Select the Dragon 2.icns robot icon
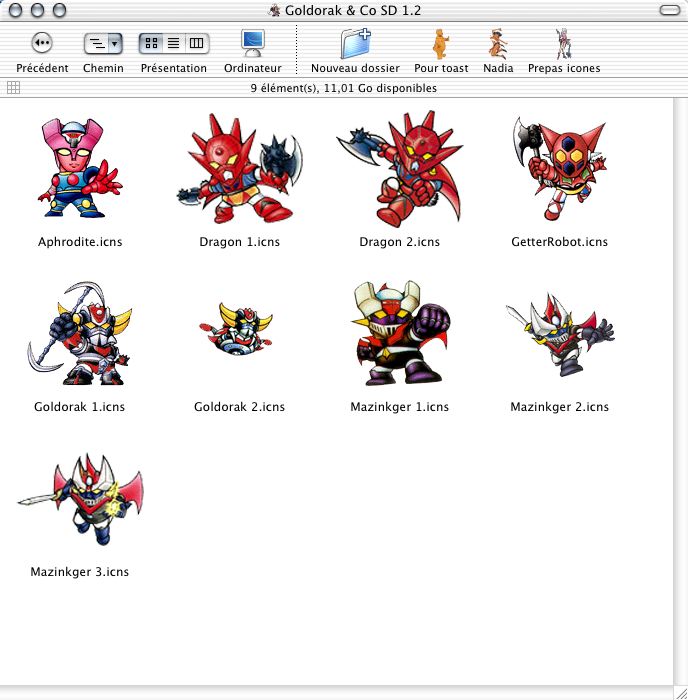The width and height of the screenshot is (688, 700). pos(400,168)
